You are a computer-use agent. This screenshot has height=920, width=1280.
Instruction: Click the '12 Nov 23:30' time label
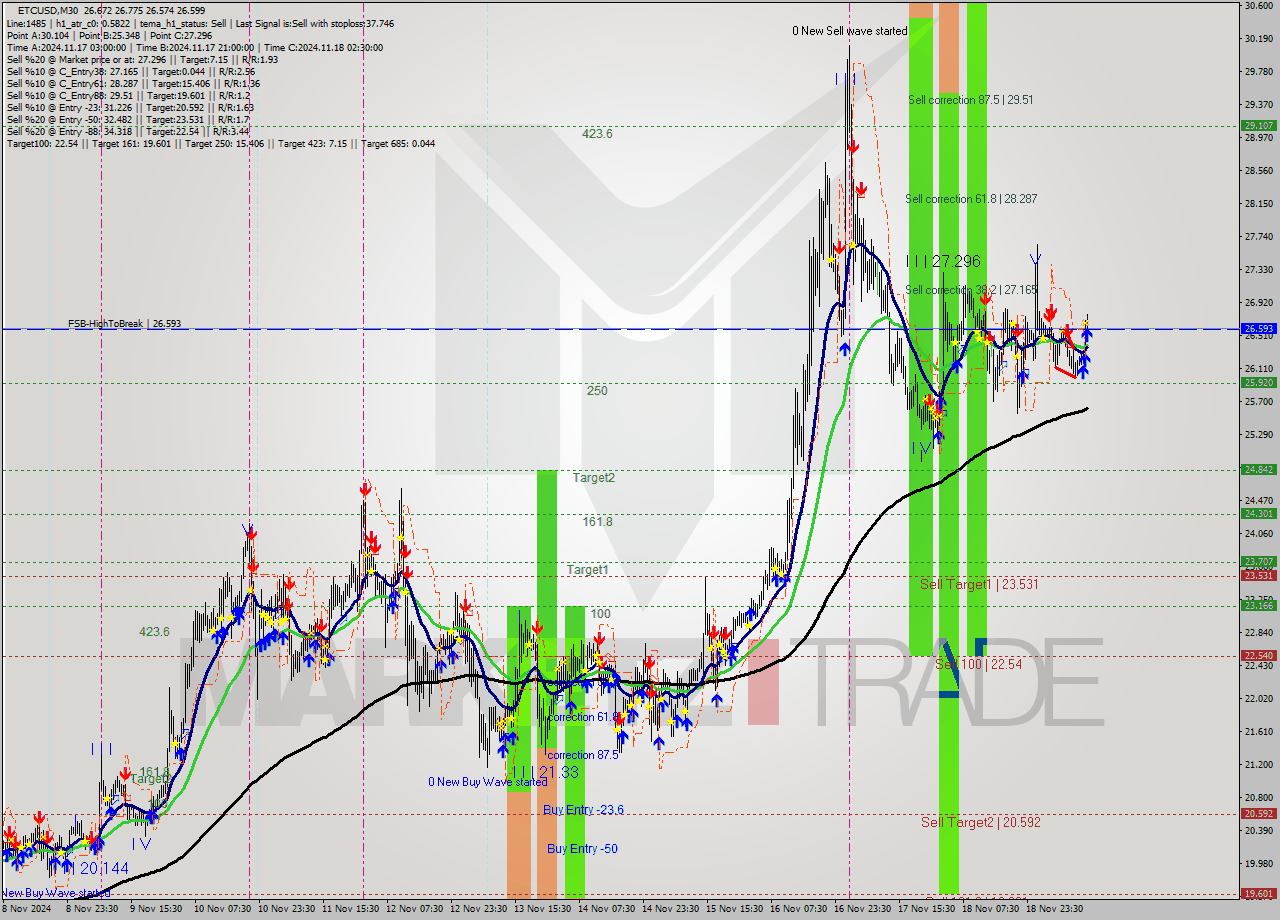click(478, 909)
